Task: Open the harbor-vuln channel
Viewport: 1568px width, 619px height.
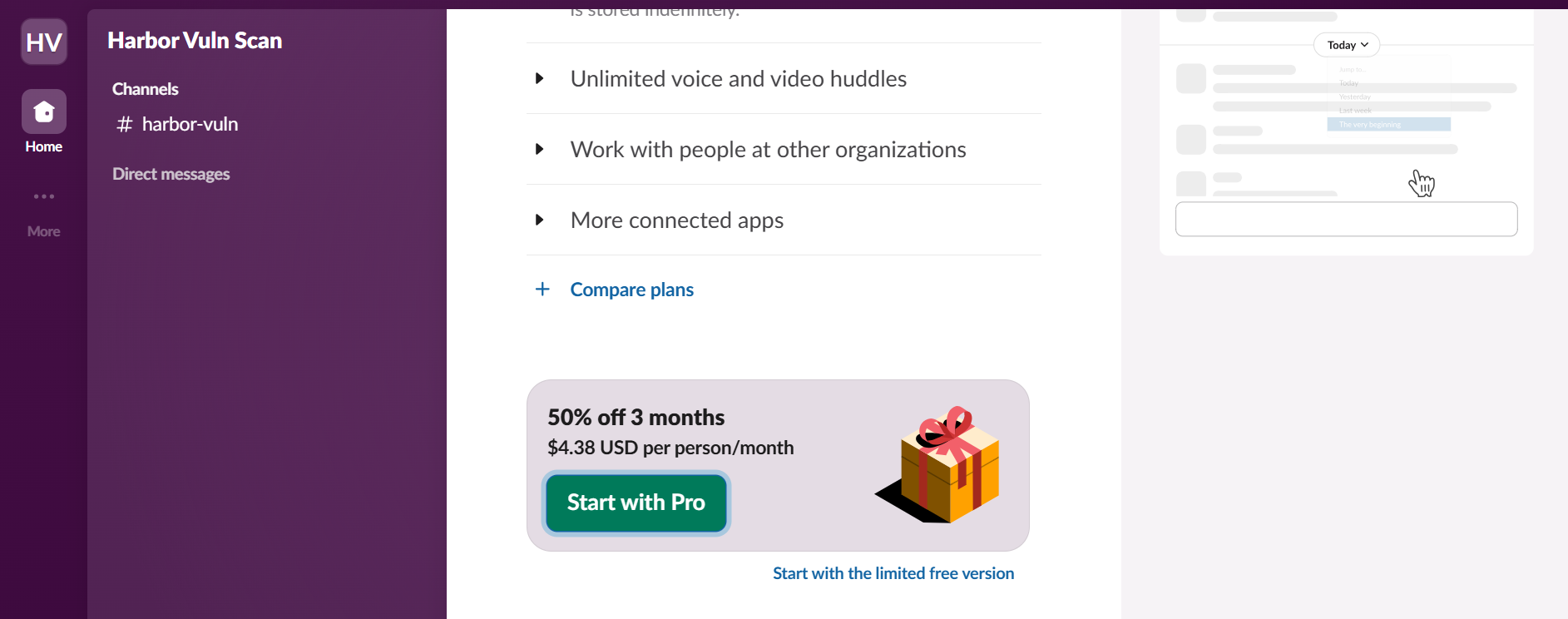Action: pos(189,124)
